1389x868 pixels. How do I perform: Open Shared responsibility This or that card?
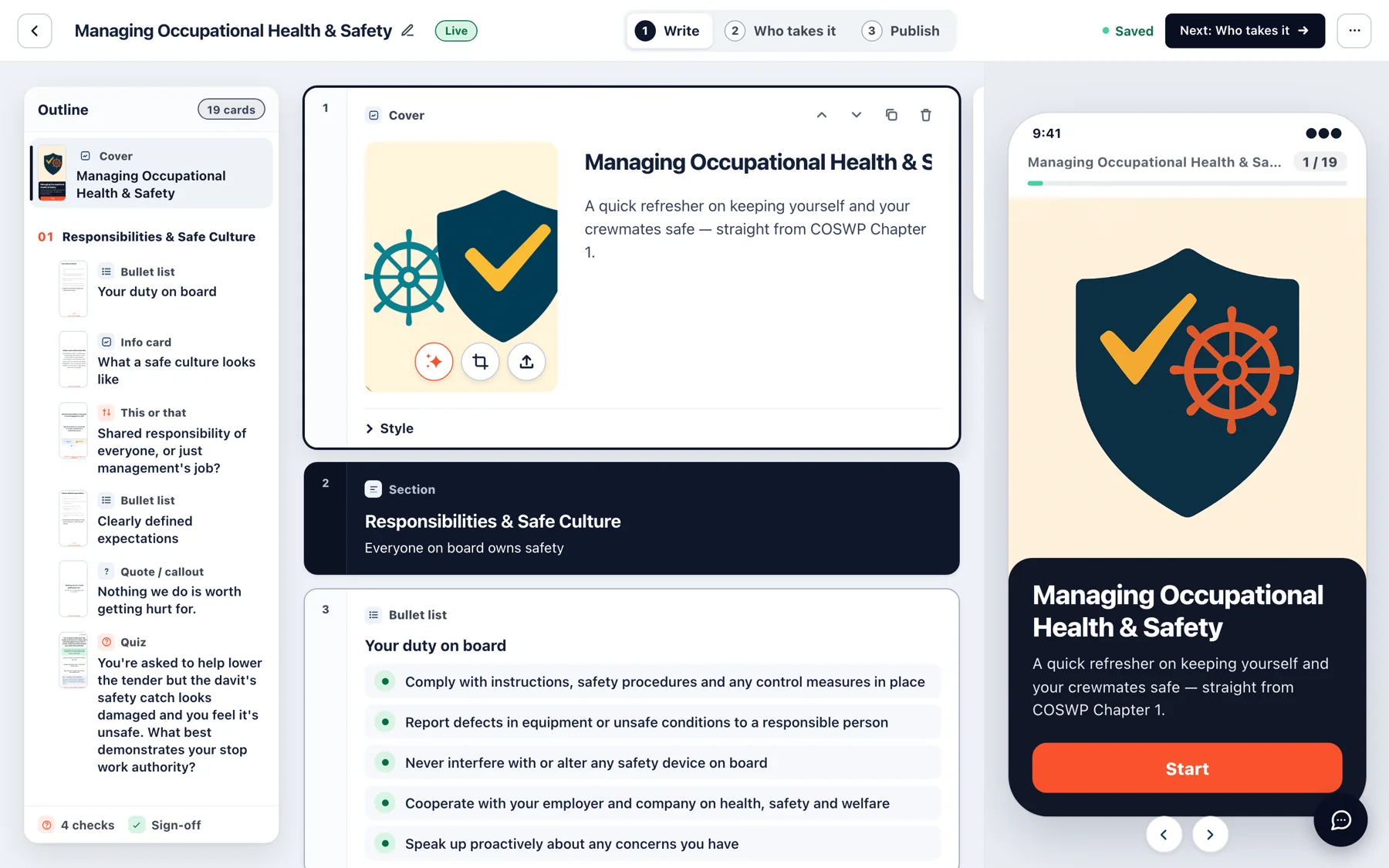151,440
